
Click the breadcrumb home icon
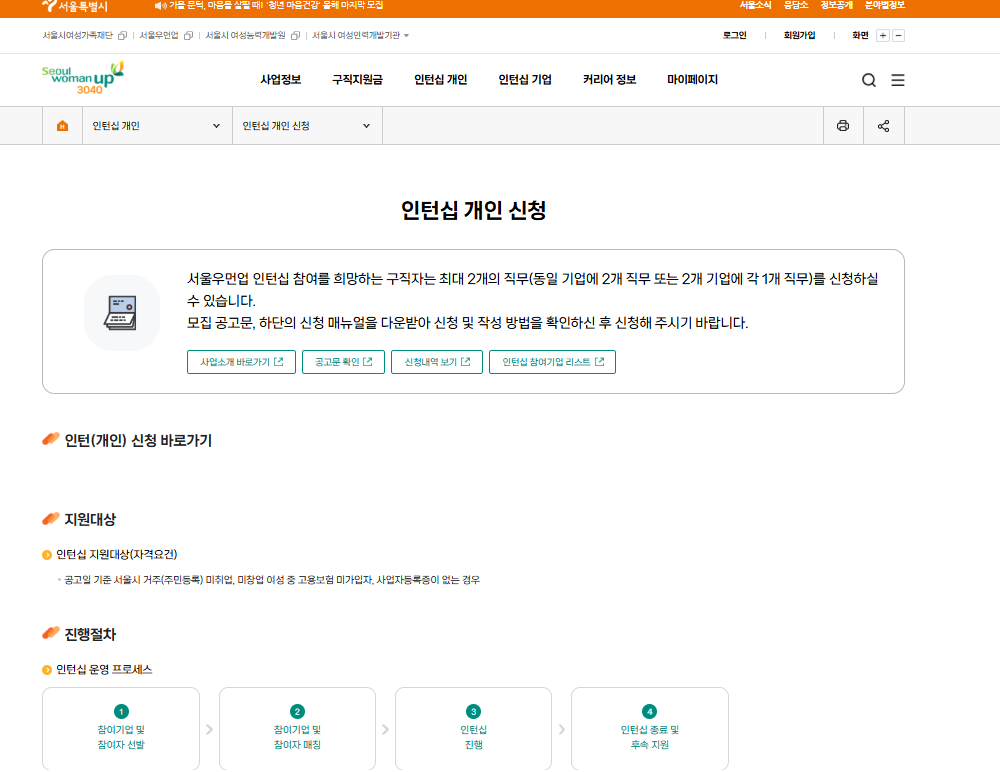[62, 125]
